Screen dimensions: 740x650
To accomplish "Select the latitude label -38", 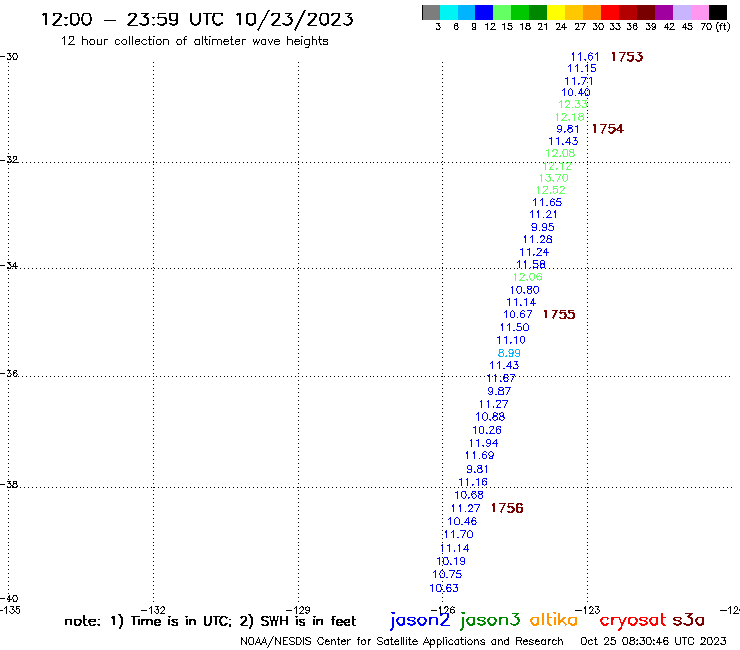I will point(9,485).
